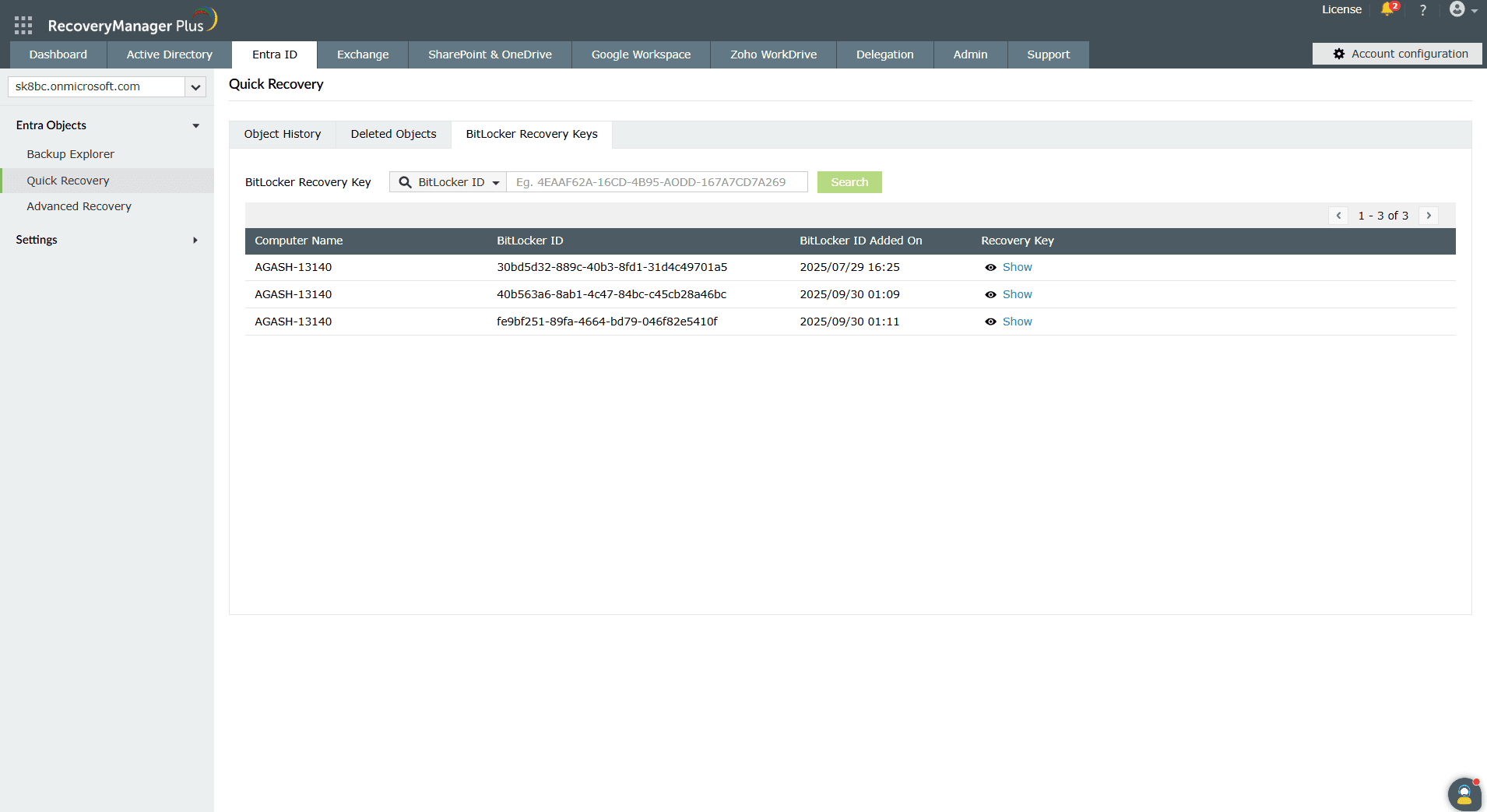Screen dimensions: 1487x812
Task: Click the Computer Name column header
Action: click(x=299, y=241)
